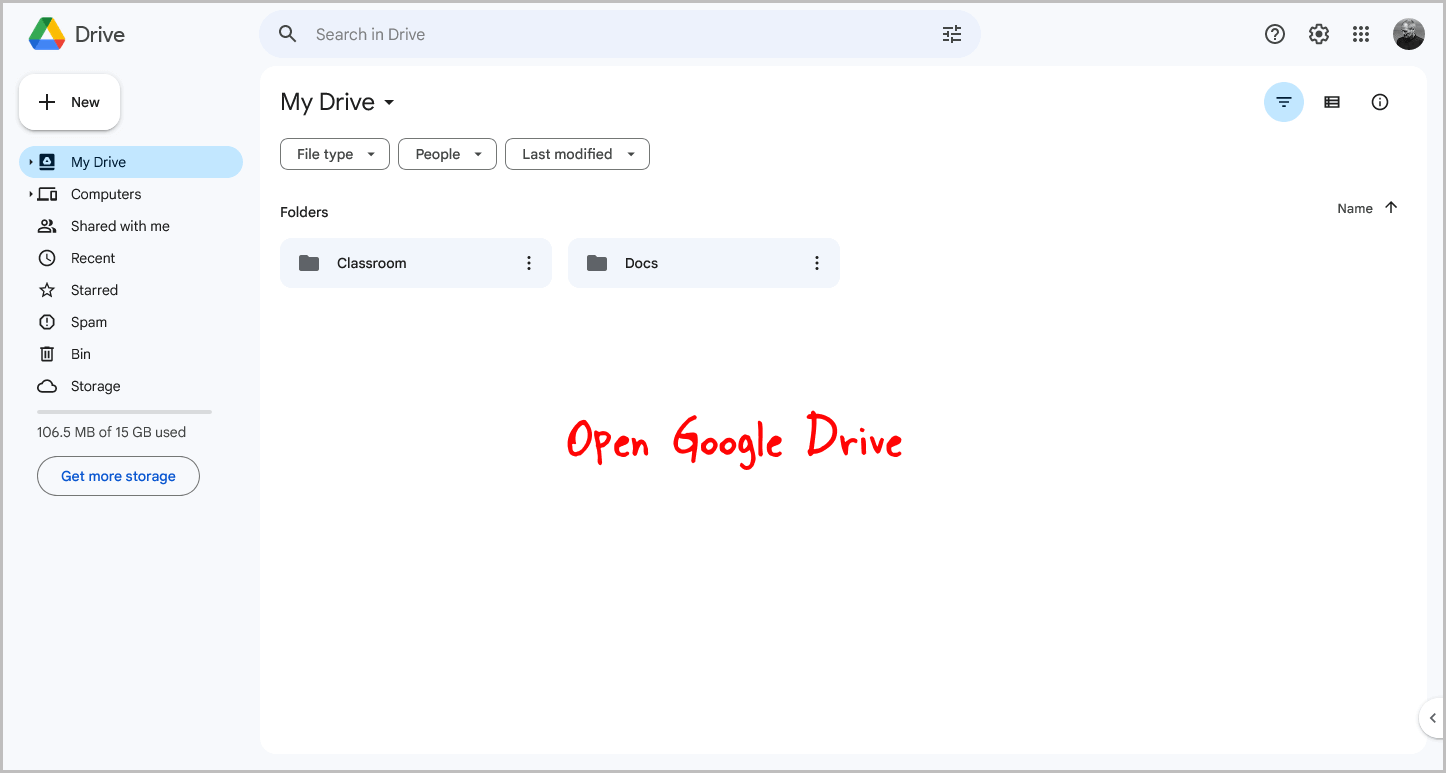Select the Classroom folder
Viewport: 1446px width, 773px height.
pos(416,263)
